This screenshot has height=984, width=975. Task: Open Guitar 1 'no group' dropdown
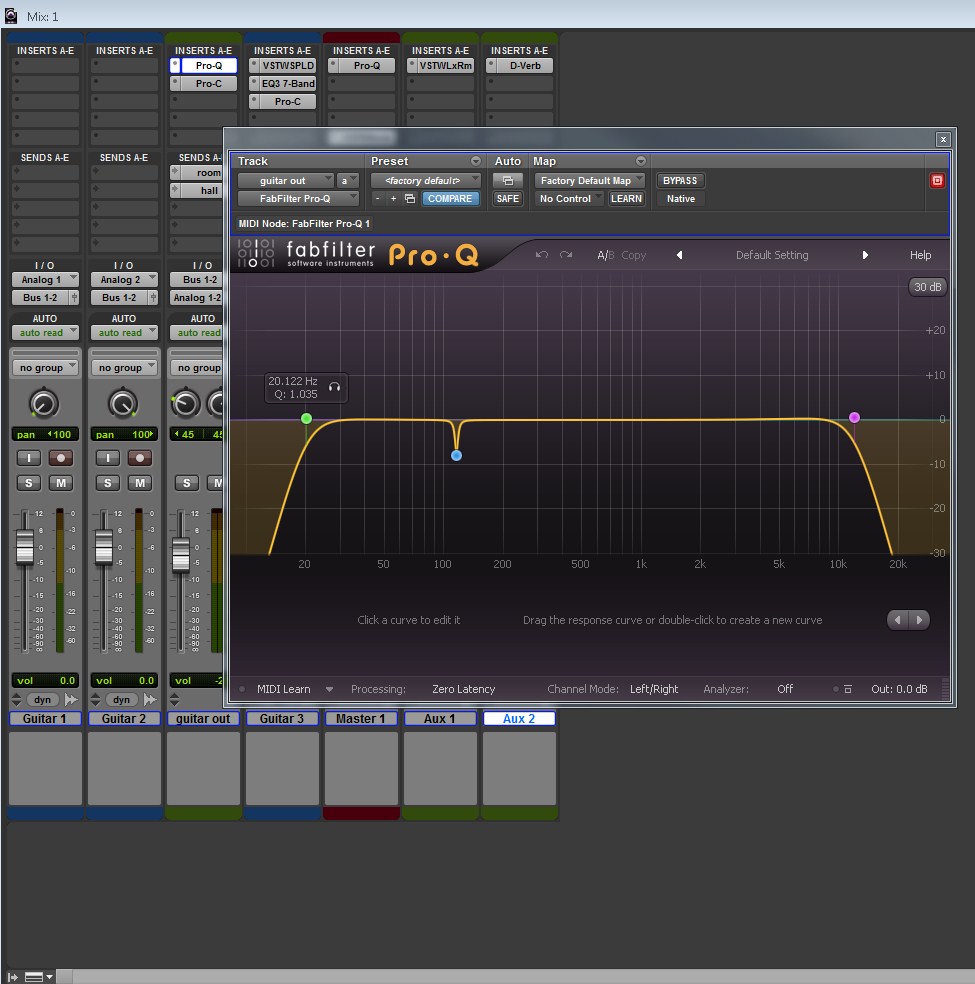45,368
